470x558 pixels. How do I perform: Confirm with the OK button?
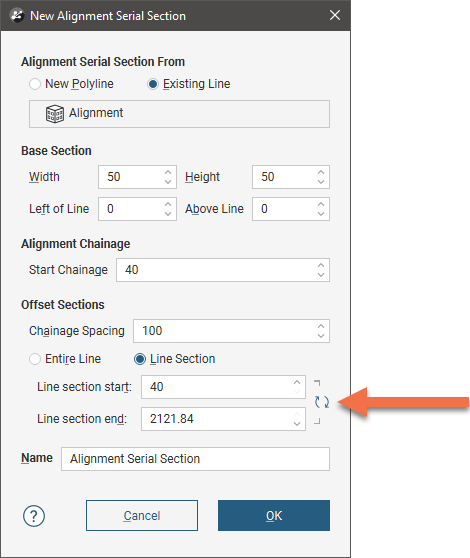[274, 516]
